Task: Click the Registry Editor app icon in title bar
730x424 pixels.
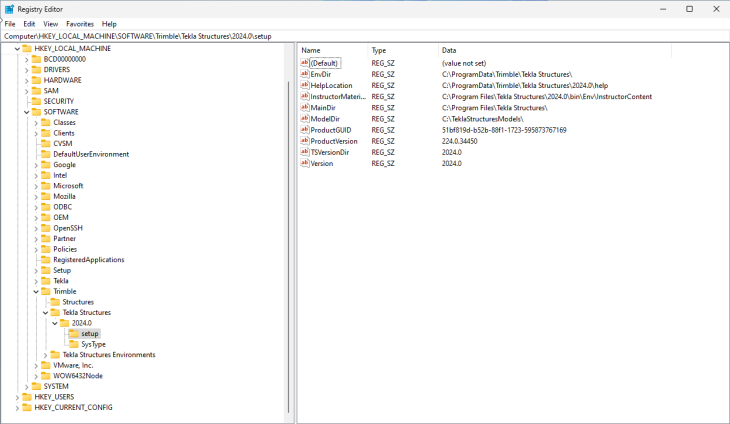Action: point(9,9)
